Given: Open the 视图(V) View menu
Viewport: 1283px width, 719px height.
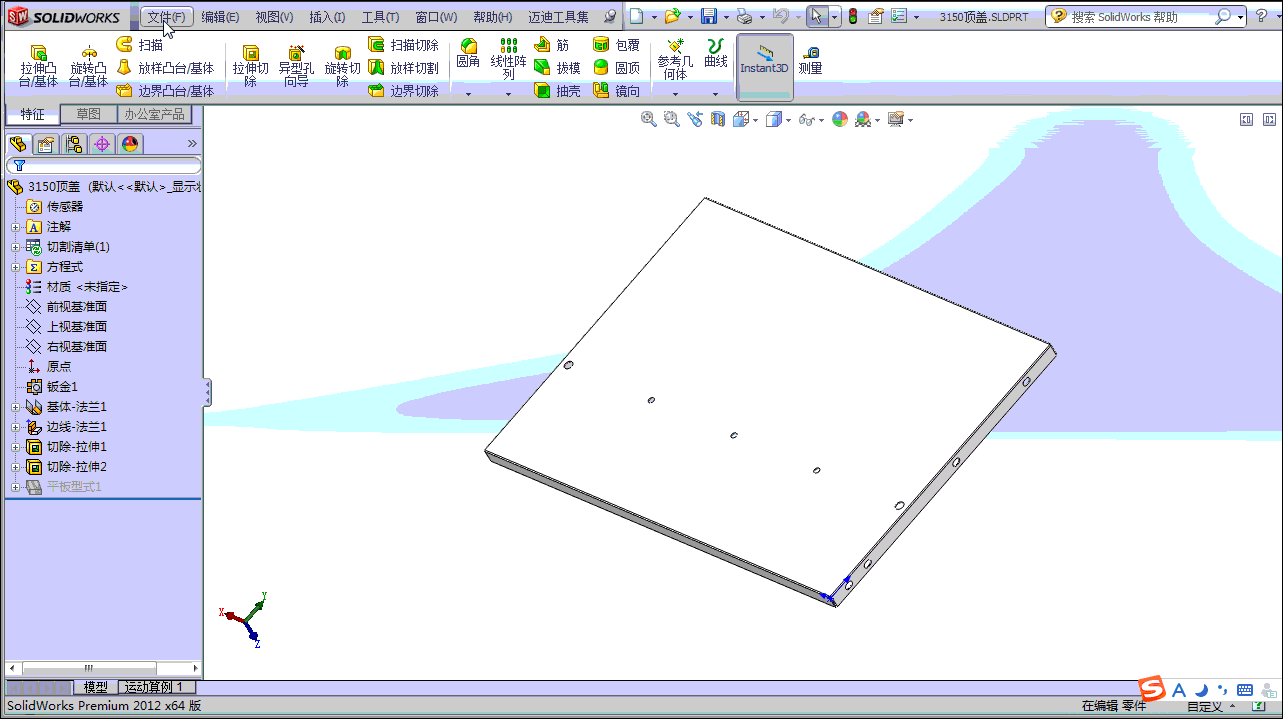Looking at the screenshot, I should pos(274,17).
